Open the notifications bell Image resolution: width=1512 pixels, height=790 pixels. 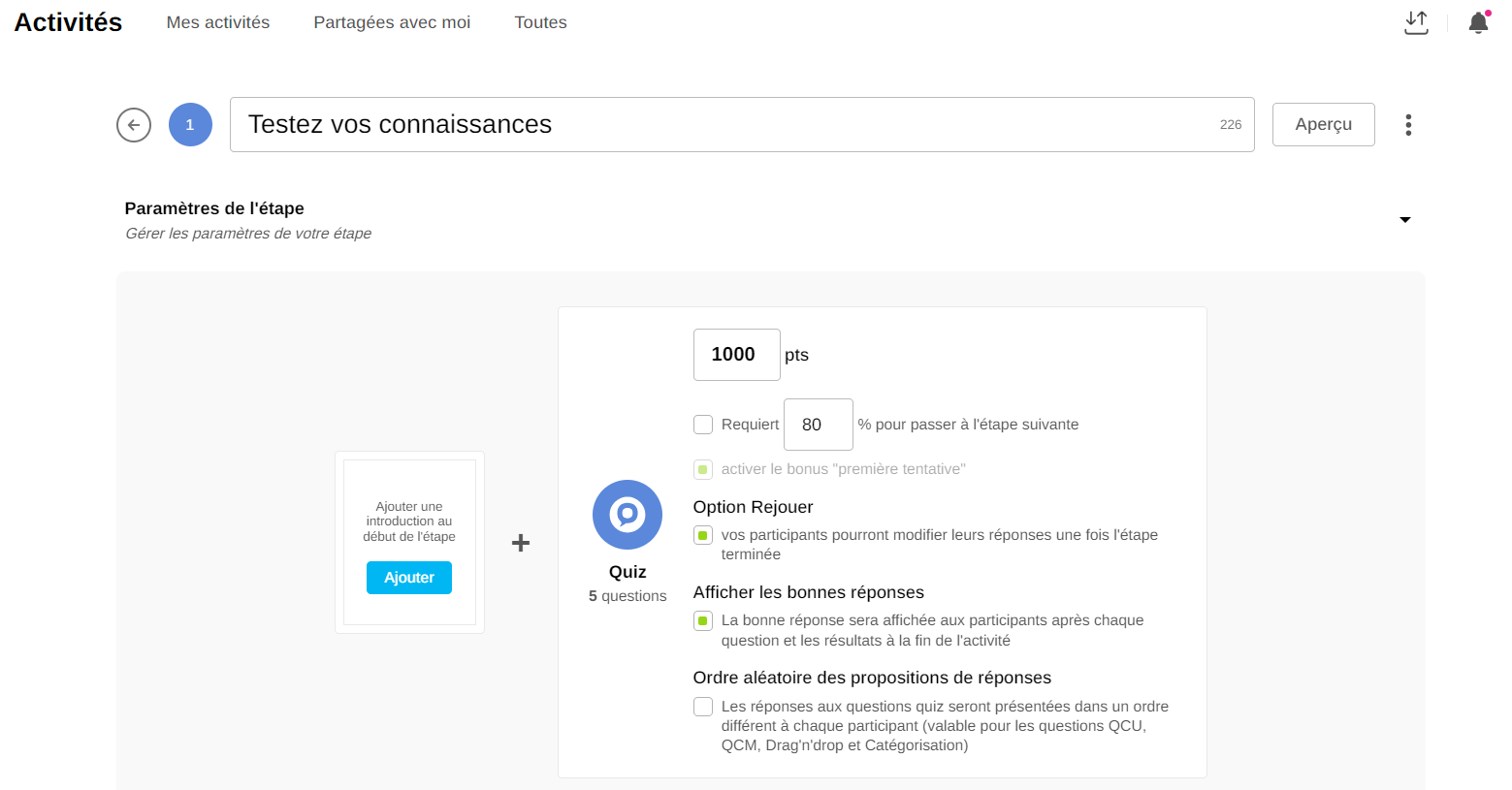(x=1477, y=22)
